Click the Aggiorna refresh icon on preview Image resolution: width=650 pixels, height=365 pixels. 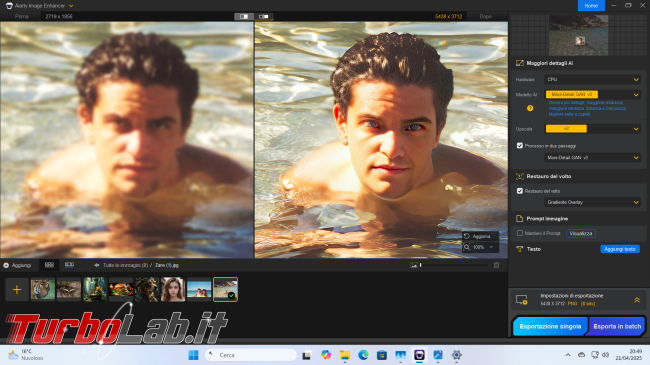pos(467,236)
